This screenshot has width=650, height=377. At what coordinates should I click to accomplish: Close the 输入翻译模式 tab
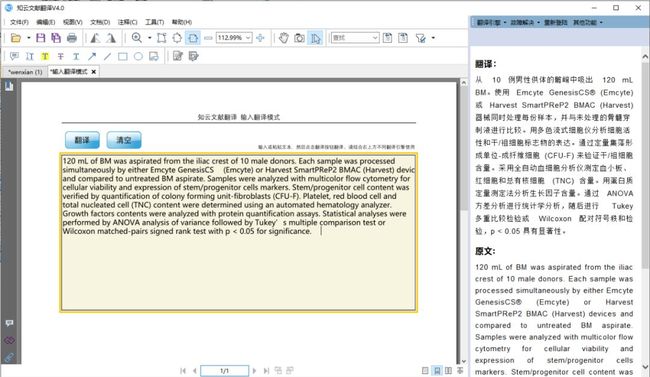point(94,72)
